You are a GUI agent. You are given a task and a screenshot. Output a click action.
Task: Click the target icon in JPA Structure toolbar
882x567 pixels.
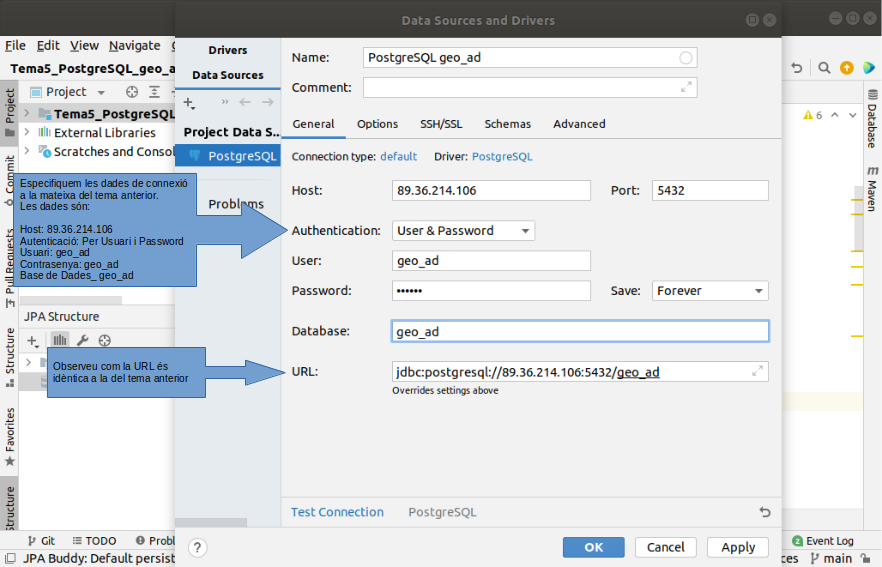click(105, 340)
